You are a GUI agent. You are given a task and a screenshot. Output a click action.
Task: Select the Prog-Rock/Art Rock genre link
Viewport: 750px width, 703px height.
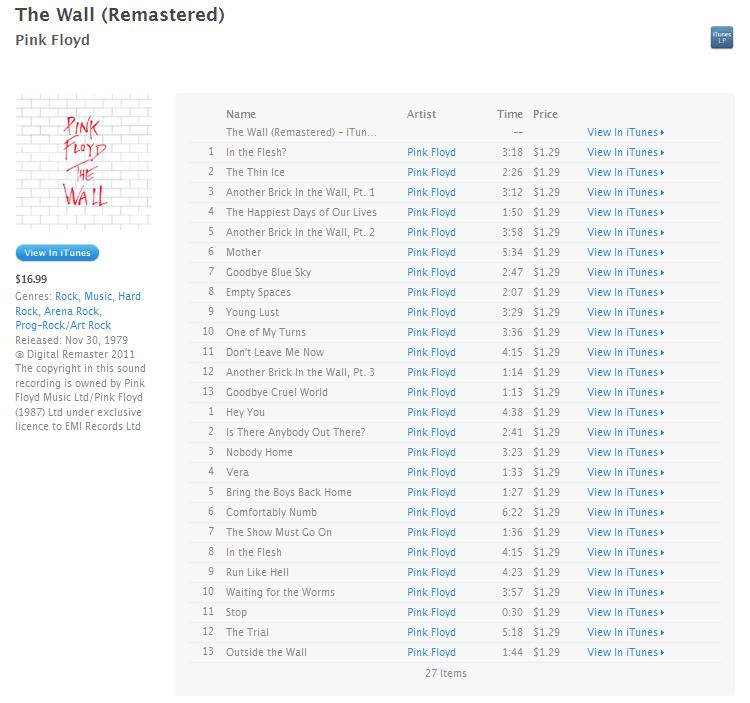point(63,326)
